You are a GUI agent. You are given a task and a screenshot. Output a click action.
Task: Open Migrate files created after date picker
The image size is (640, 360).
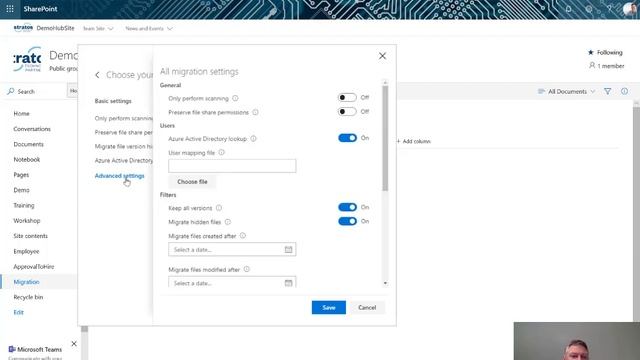[x=232, y=249]
